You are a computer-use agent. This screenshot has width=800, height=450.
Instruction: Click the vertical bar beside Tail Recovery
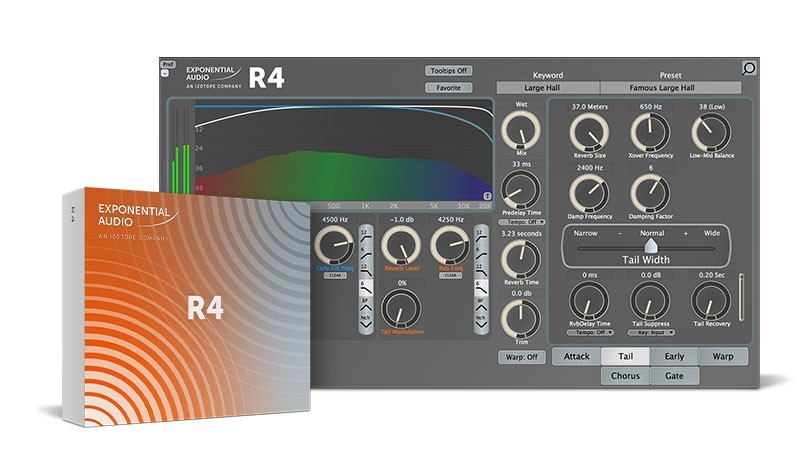tap(741, 297)
